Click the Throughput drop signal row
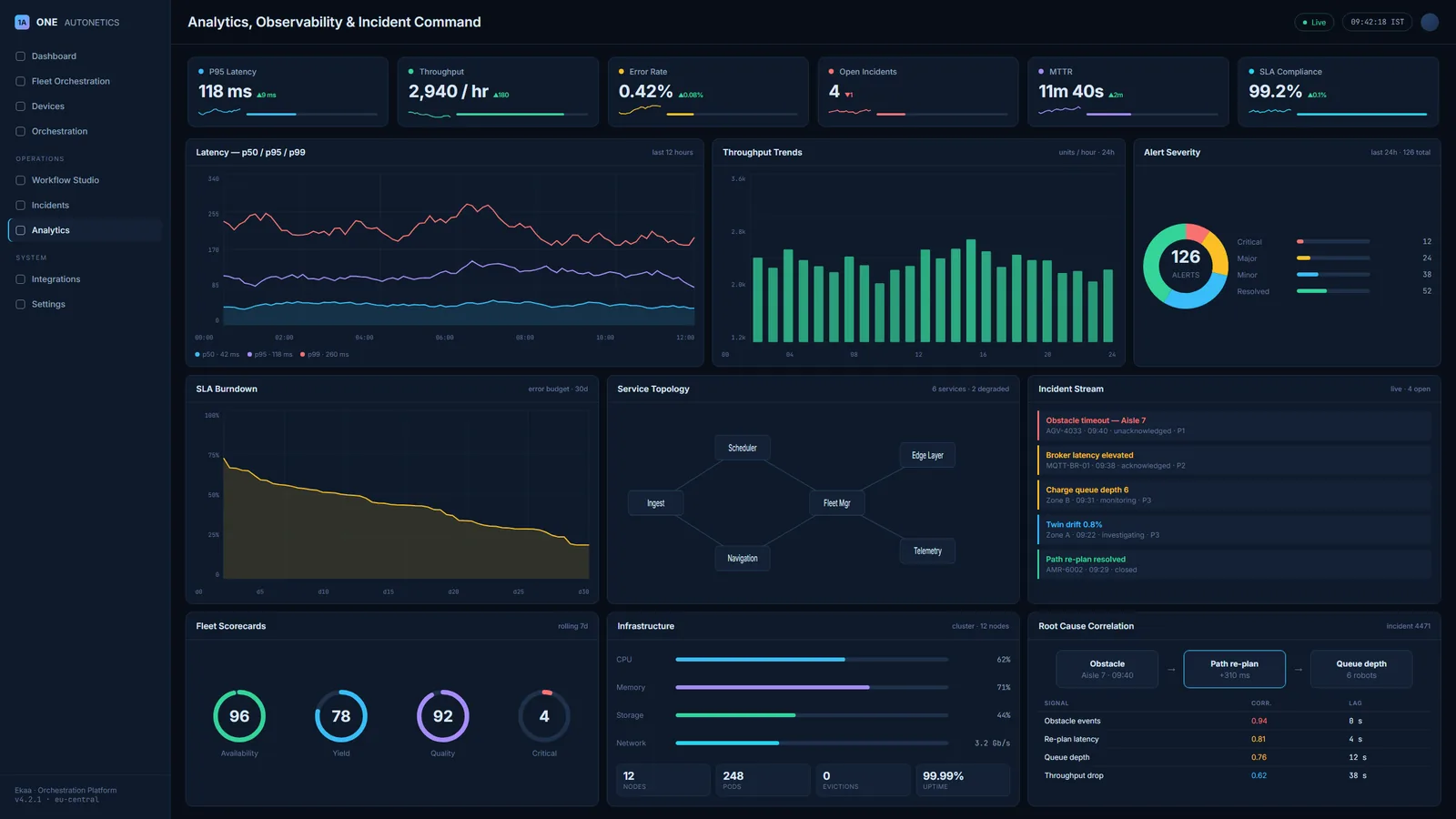 (1234, 775)
